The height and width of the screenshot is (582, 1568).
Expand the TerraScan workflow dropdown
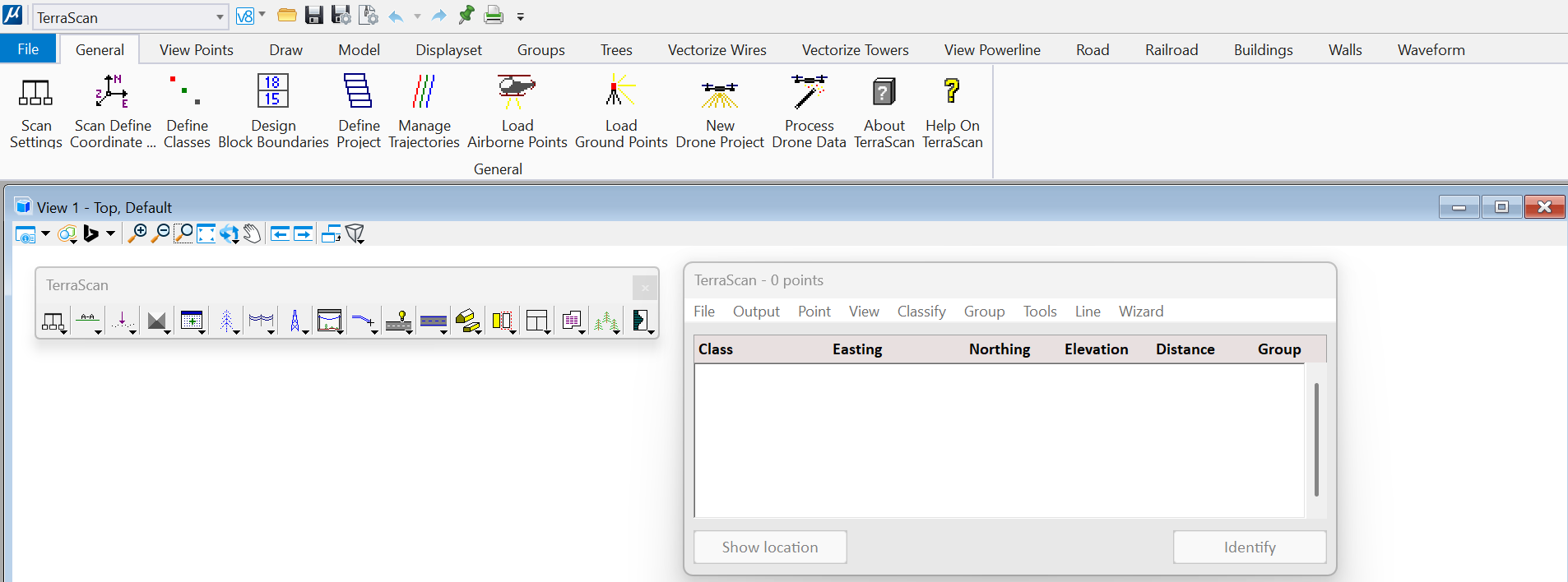coord(220,17)
